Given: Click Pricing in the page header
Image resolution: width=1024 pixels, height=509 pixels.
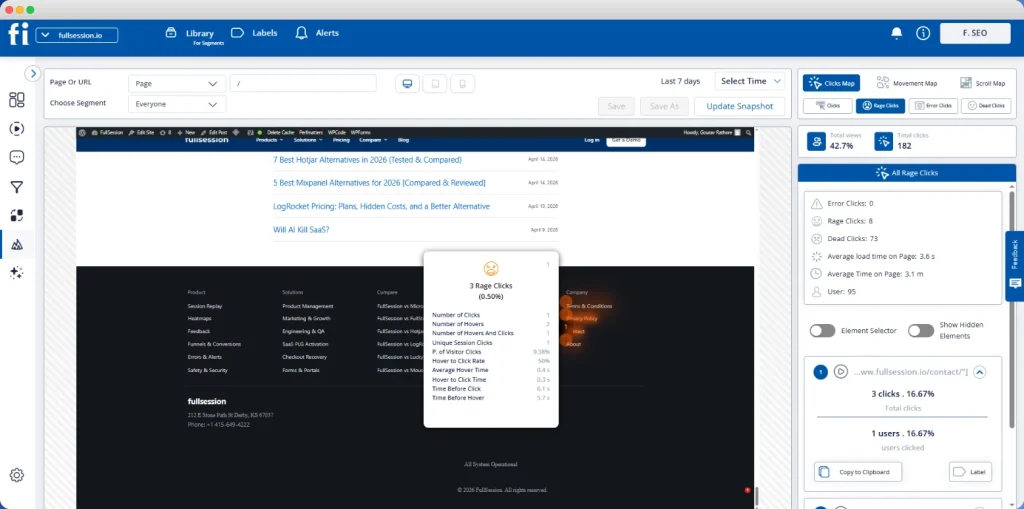Looking at the screenshot, I should coord(341,140).
